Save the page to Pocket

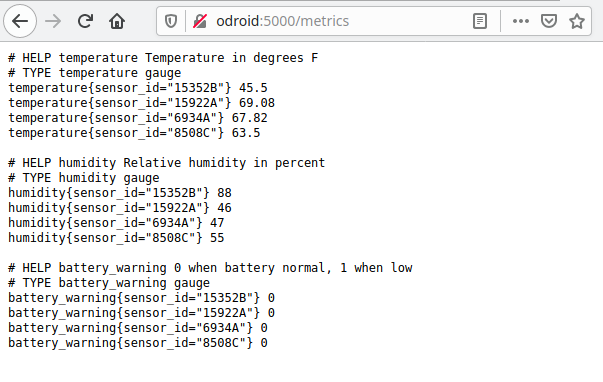point(549,21)
